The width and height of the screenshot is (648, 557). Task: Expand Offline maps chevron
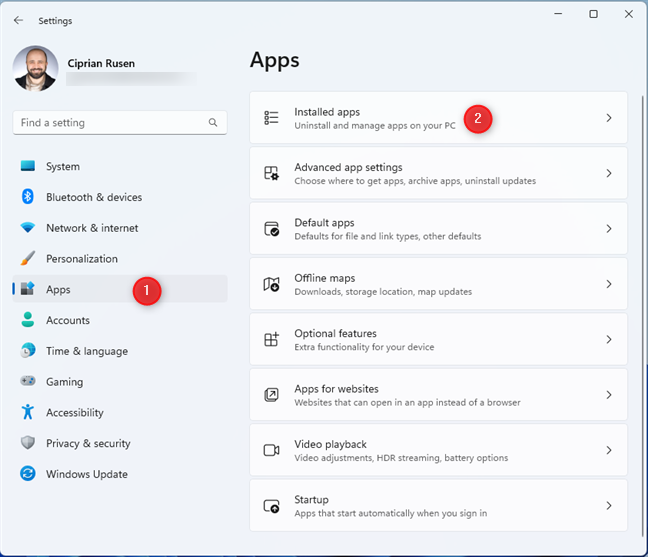click(x=609, y=284)
